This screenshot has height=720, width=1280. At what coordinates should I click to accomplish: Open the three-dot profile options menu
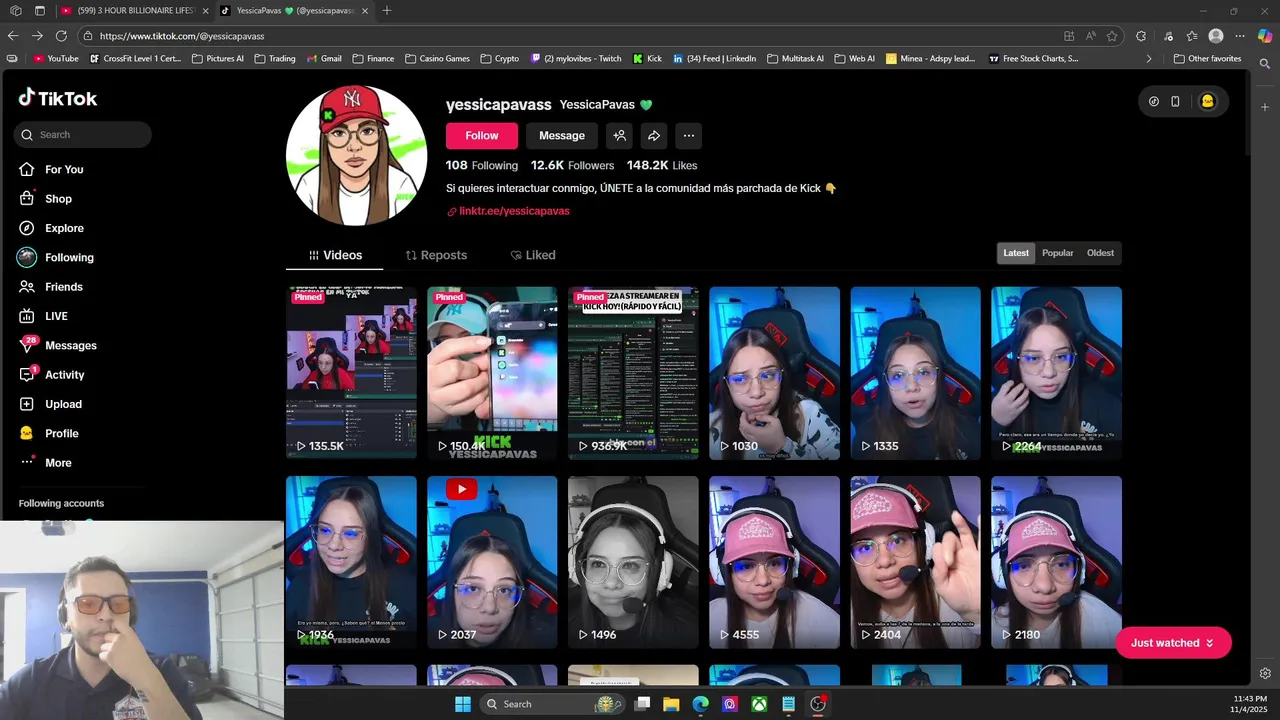coord(688,136)
